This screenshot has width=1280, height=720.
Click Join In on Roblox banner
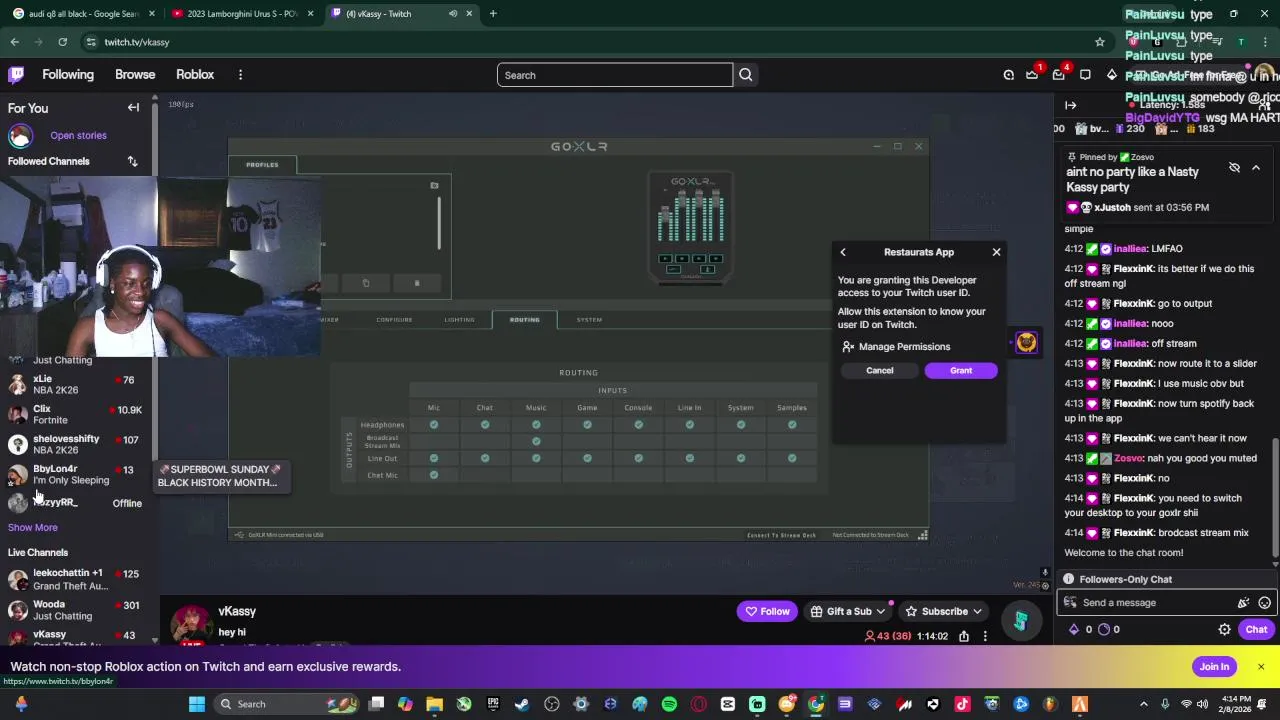[1214, 667]
